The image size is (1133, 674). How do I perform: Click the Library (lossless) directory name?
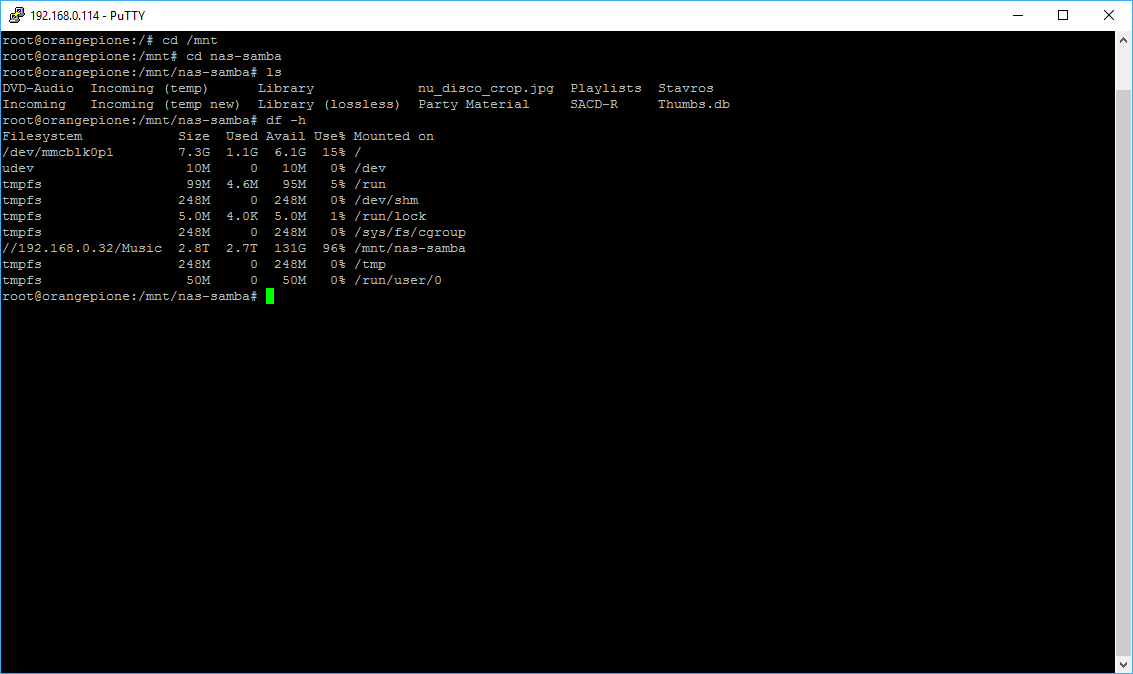pos(328,104)
